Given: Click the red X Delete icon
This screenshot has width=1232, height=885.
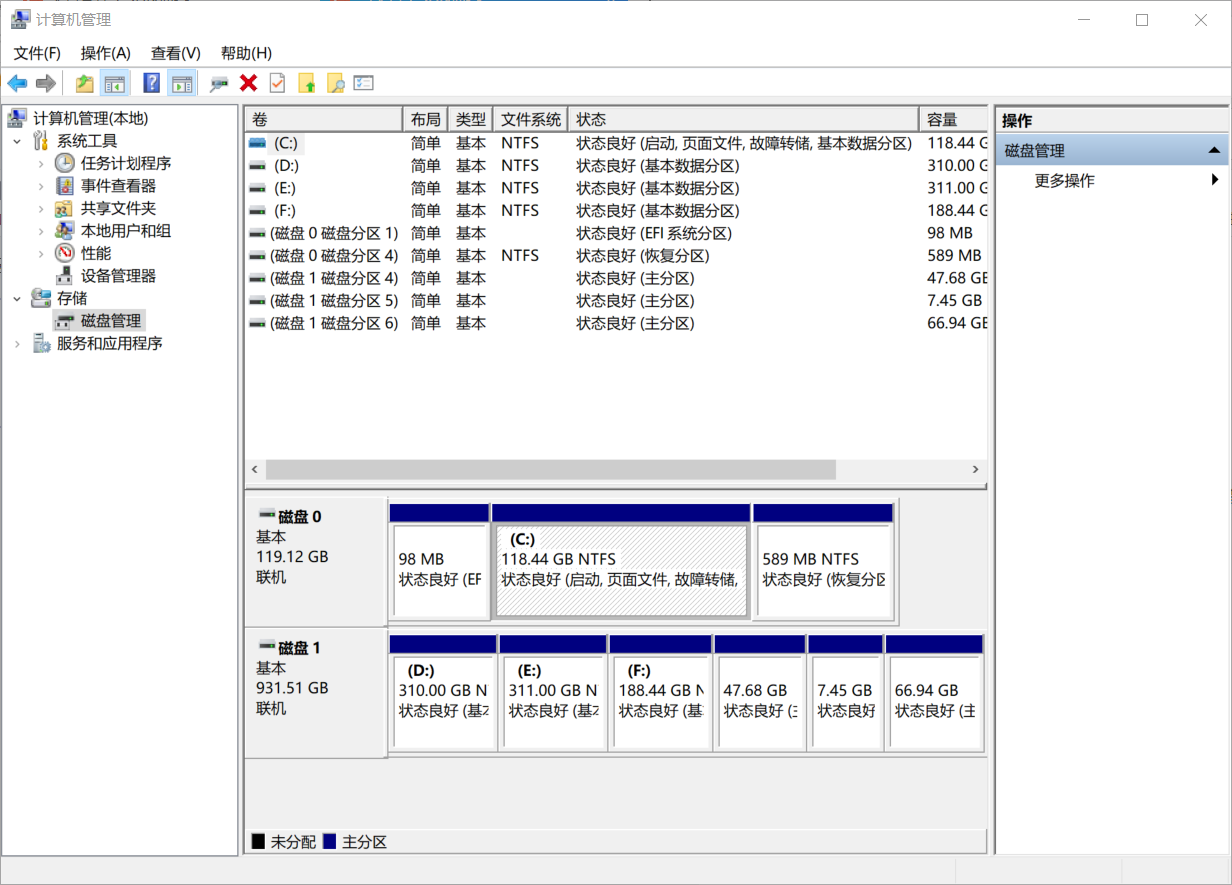Looking at the screenshot, I should [x=248, y=83].
